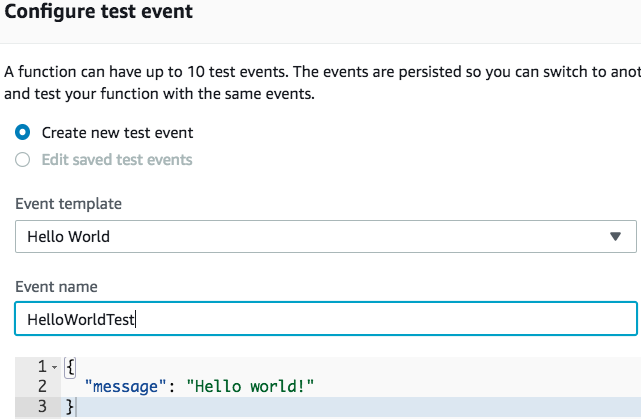This screenshot has width=641, height=419.
Task: Click the Event template field label
Action: click(x=68, y=203)
